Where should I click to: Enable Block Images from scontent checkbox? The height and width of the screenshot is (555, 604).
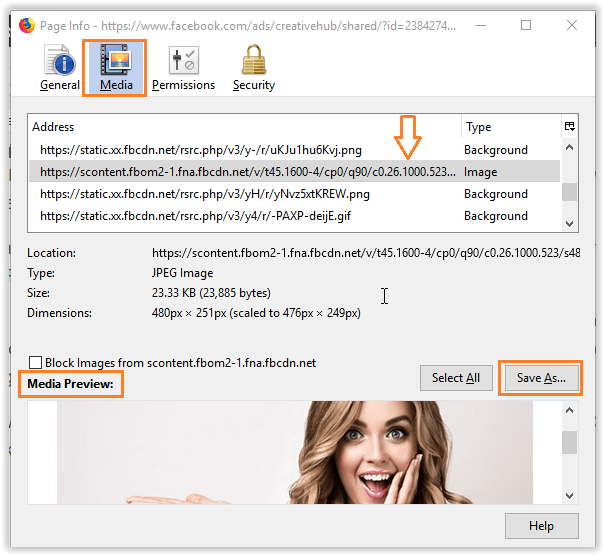36,363
